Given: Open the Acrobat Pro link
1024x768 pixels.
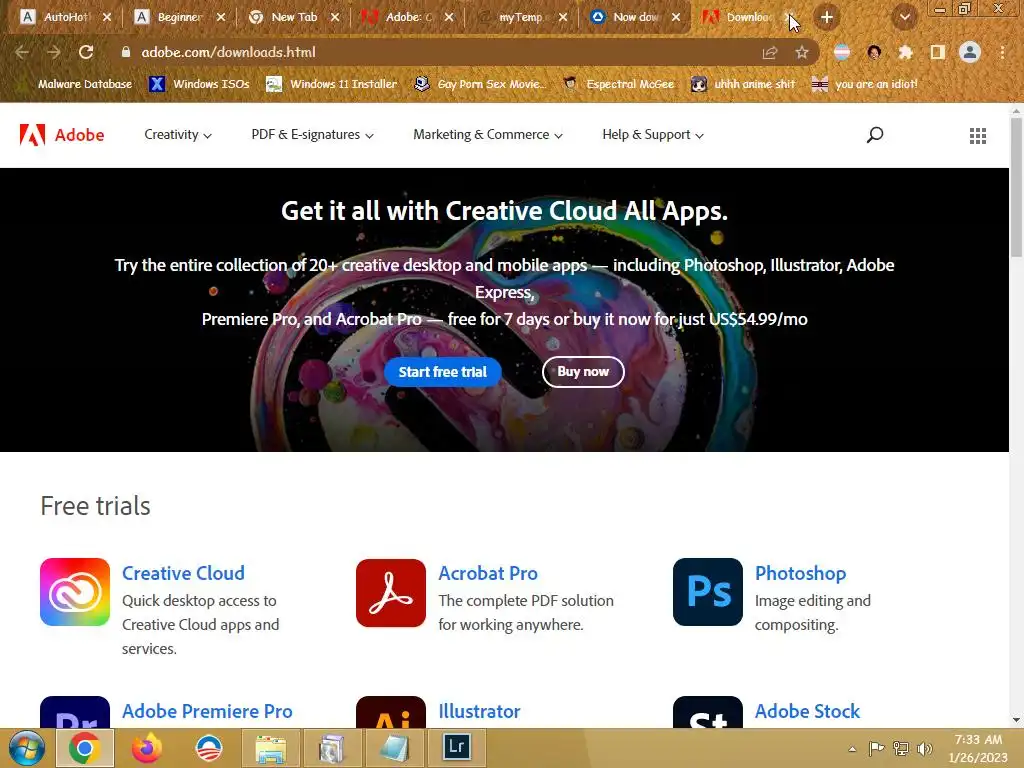Looking at the screenshot, I should click(x=488, y=573).
